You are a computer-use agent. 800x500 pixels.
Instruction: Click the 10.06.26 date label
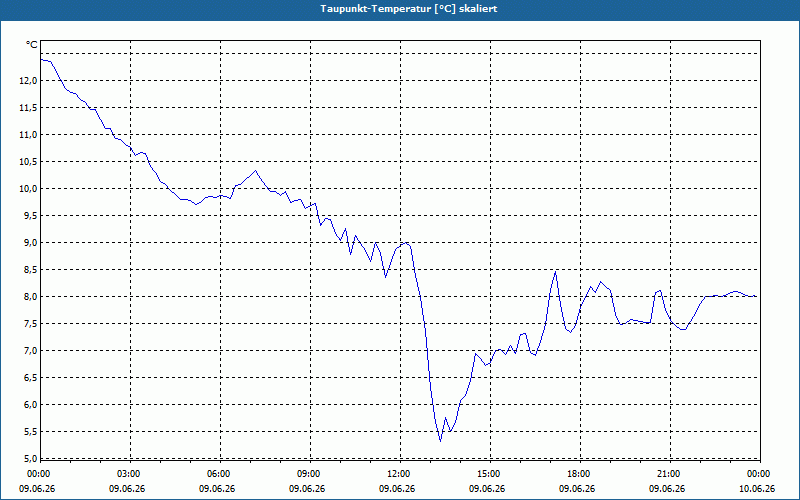pos(757,489)
